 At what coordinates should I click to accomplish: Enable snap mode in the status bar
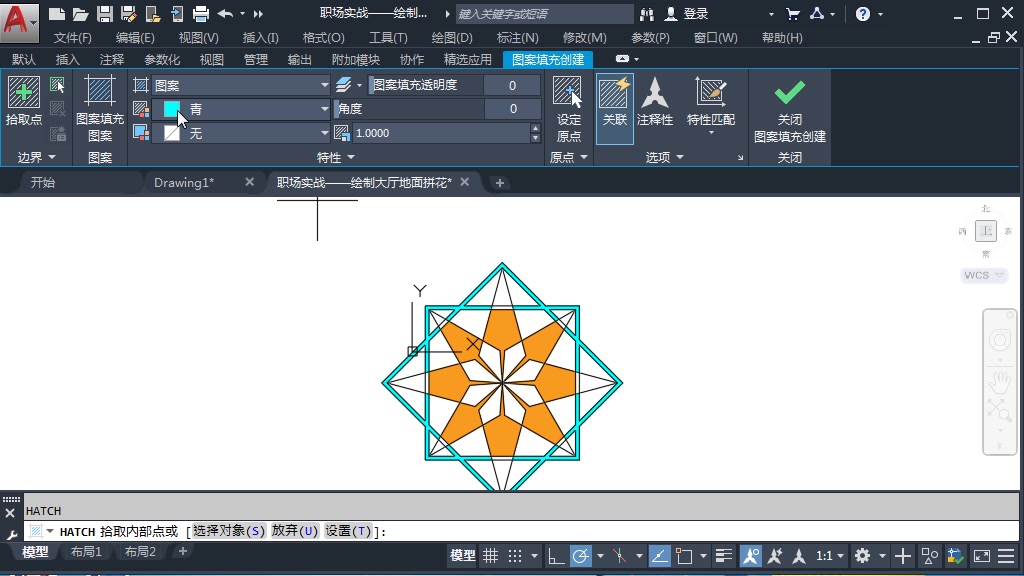coord(514,557)
